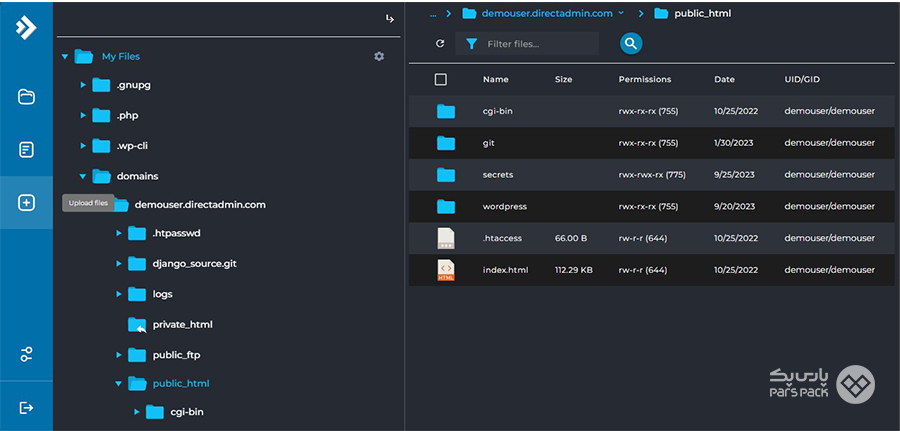900x431 pixels.
Task: Click the filter funnel icon
Action: [x=471, y=44]
